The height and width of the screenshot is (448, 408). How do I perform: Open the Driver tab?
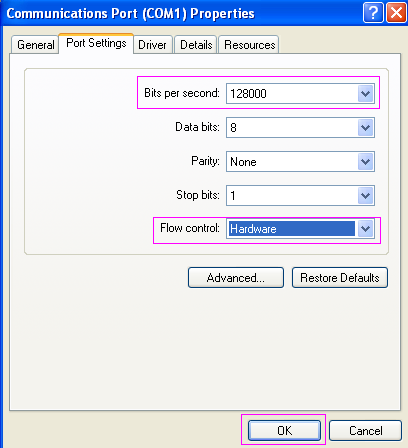coord(152,45)
